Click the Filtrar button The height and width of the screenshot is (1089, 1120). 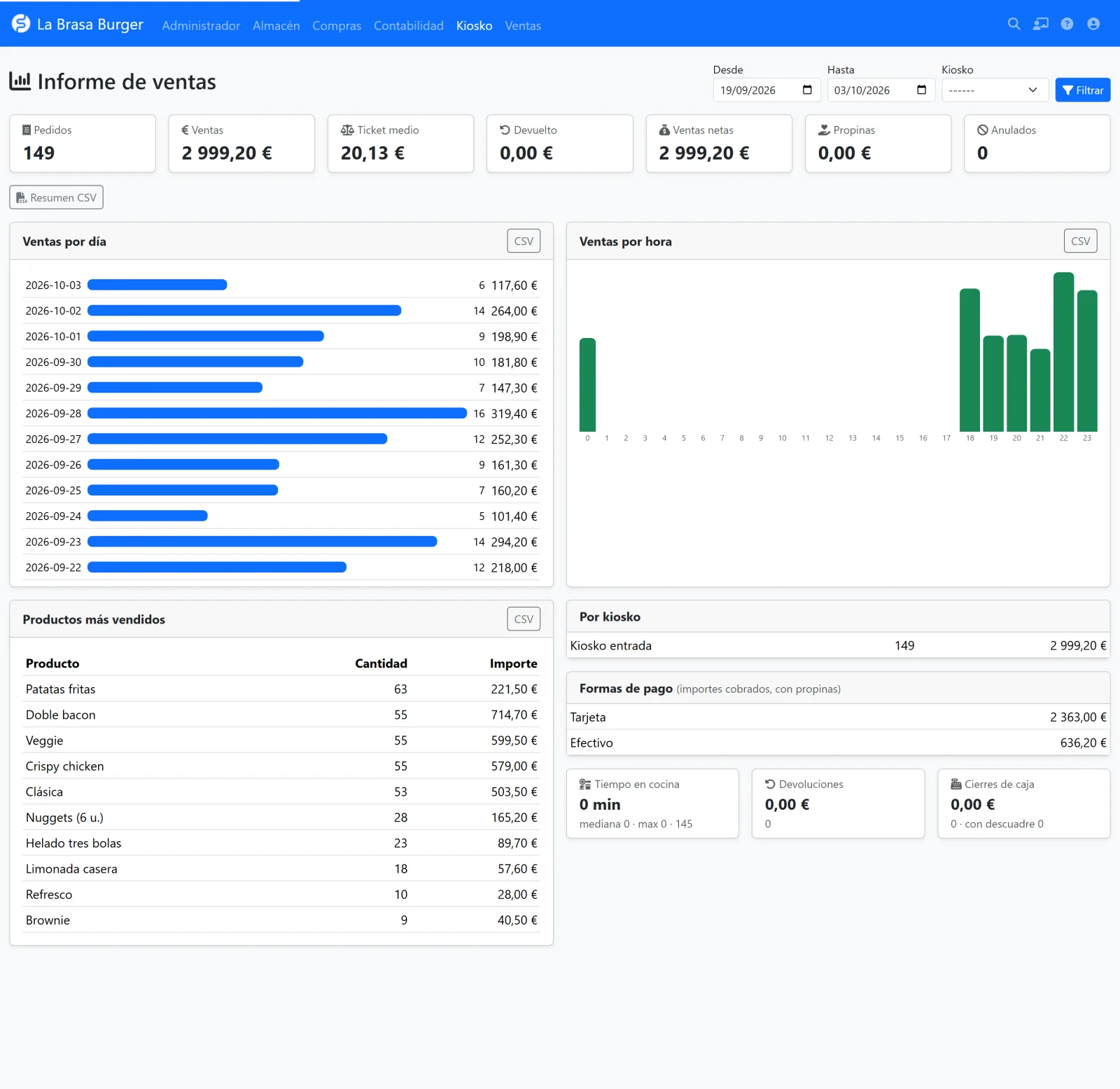pyautogui.click(x=1083, y=90)
